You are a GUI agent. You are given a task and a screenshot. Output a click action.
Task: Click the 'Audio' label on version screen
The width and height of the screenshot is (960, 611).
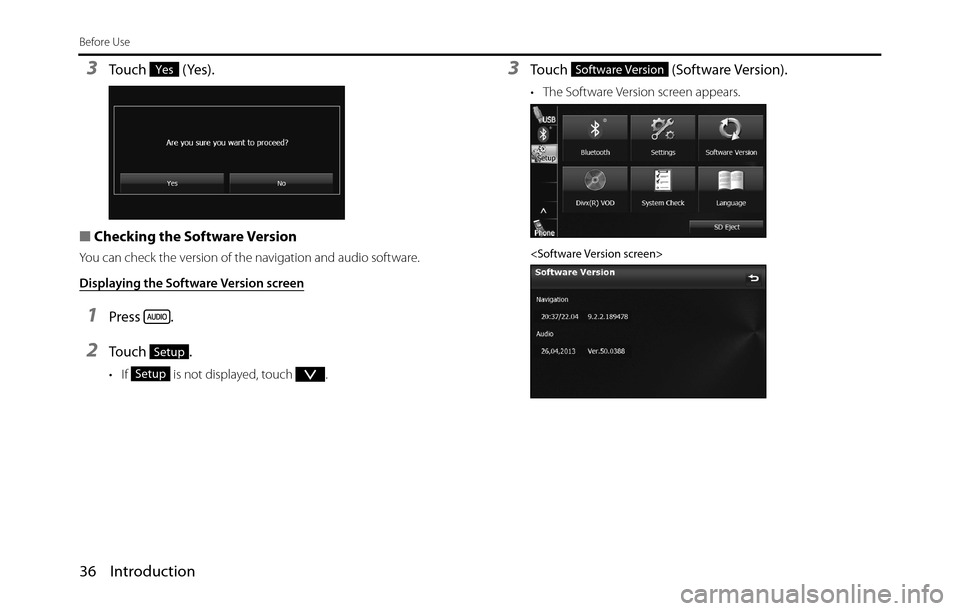click(x=545, y=334)
